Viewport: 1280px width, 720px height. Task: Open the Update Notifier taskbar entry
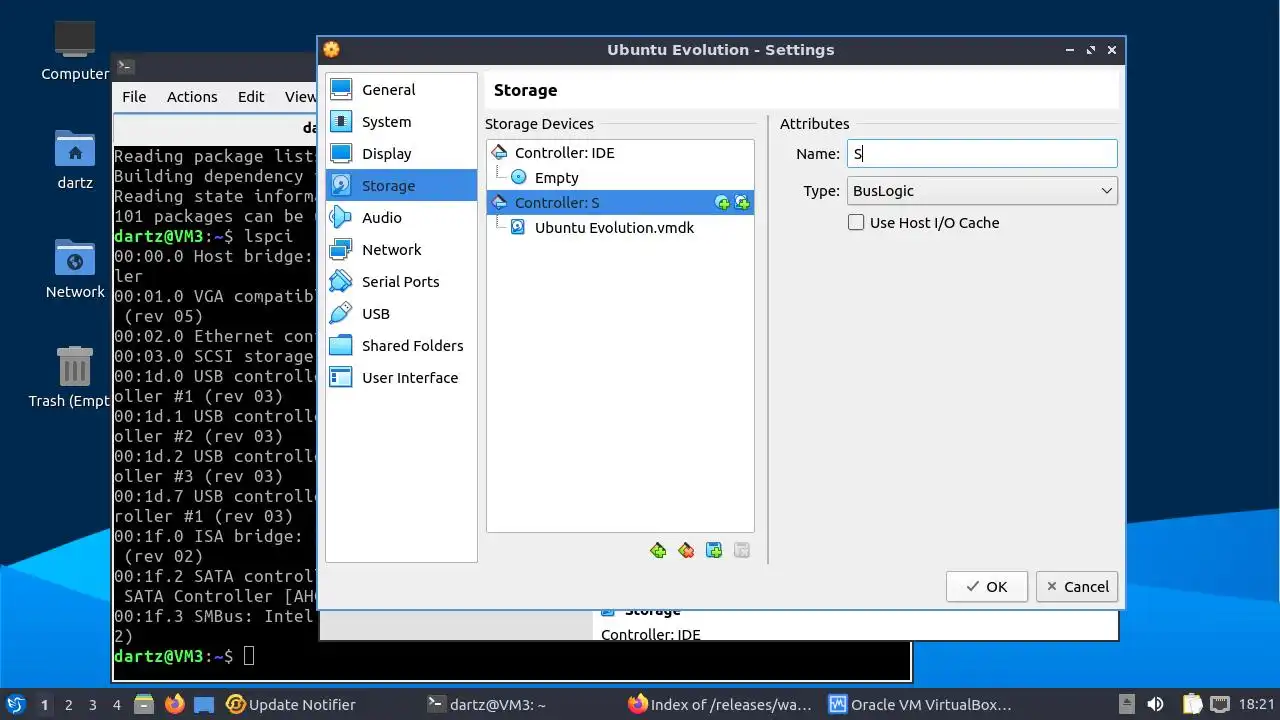291,705
